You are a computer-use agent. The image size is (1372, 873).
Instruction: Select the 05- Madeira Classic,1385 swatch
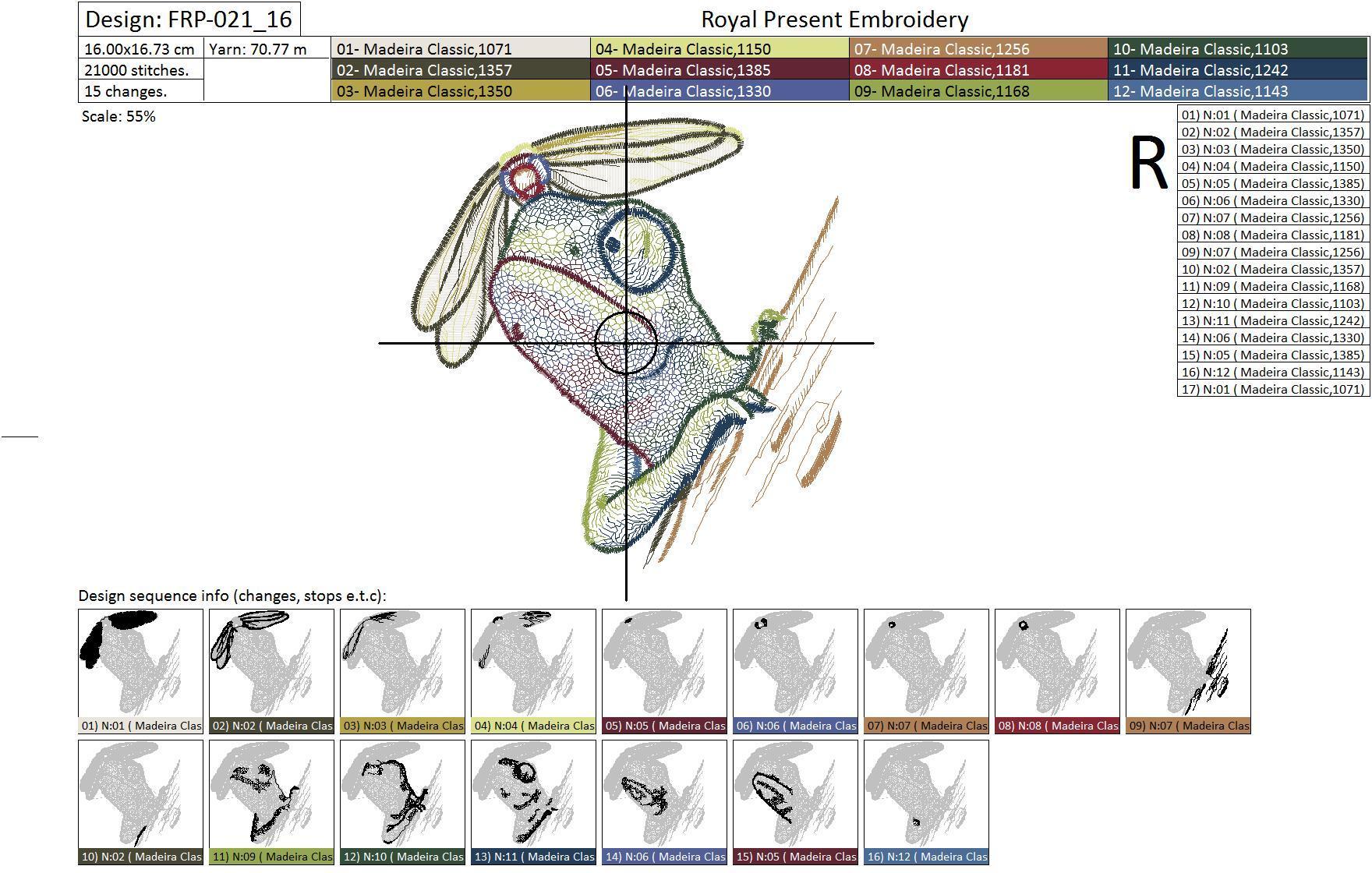pyautogui.click(x=720, y=69)
